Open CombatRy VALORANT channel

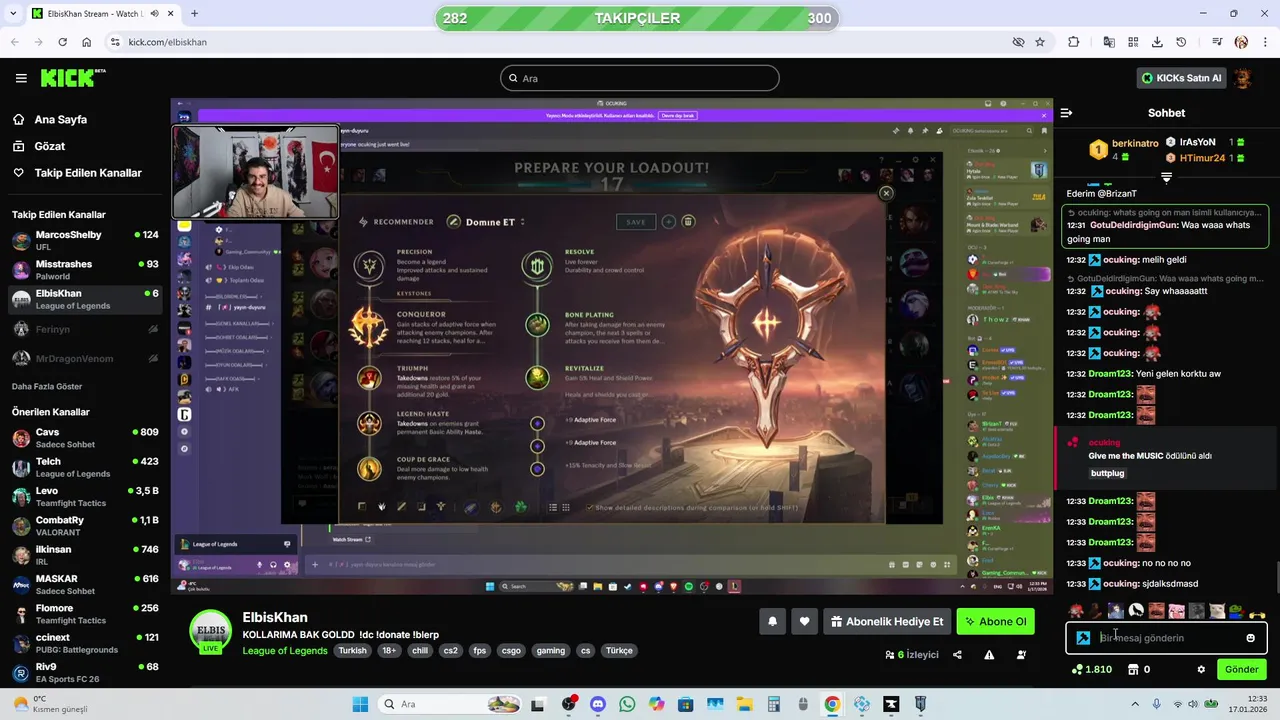(84, 526)
